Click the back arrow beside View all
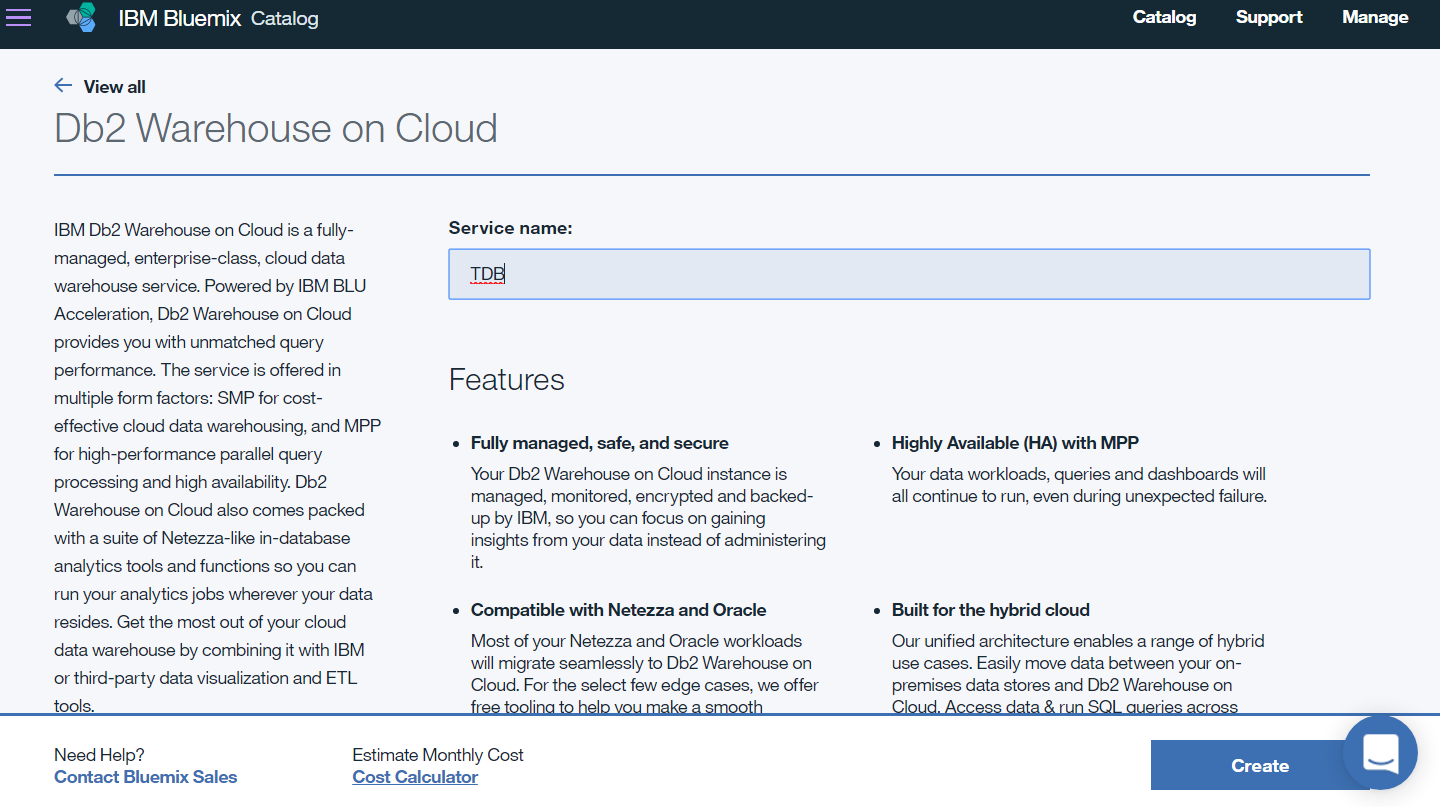Image resolution: width=1440 pixels, height=807 pixels. [63, 86]
